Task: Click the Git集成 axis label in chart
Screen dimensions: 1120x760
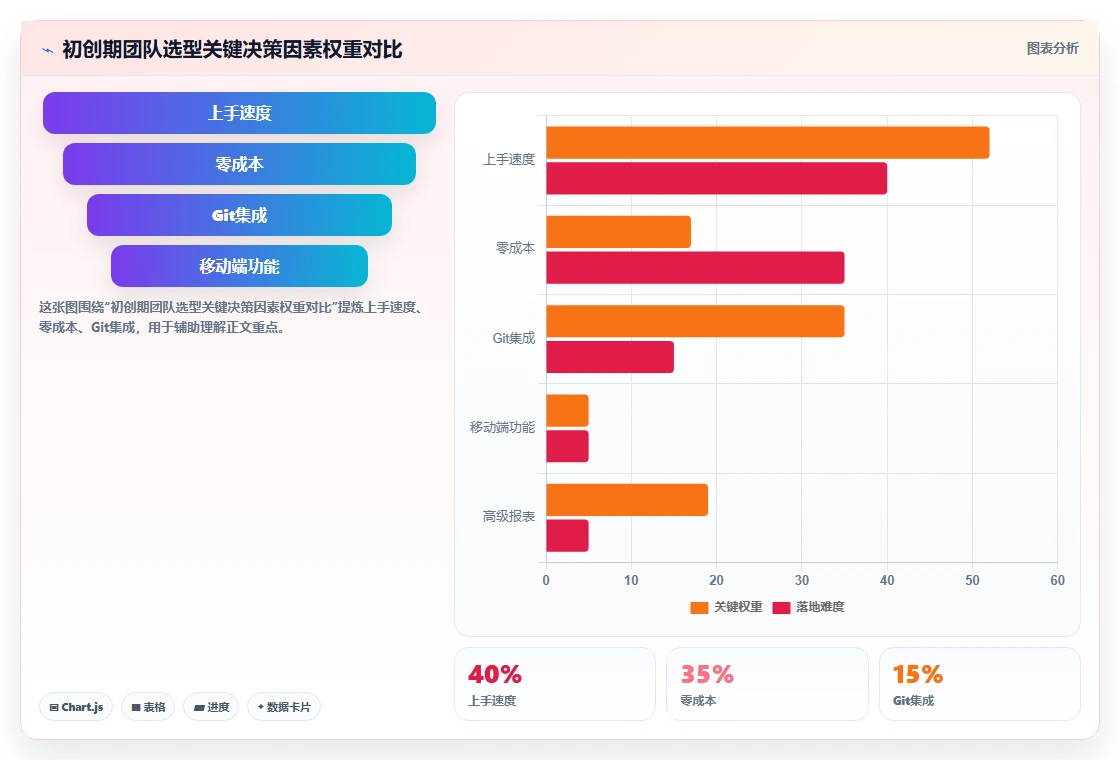Action: pyautogui.click(x=514, y=339)
